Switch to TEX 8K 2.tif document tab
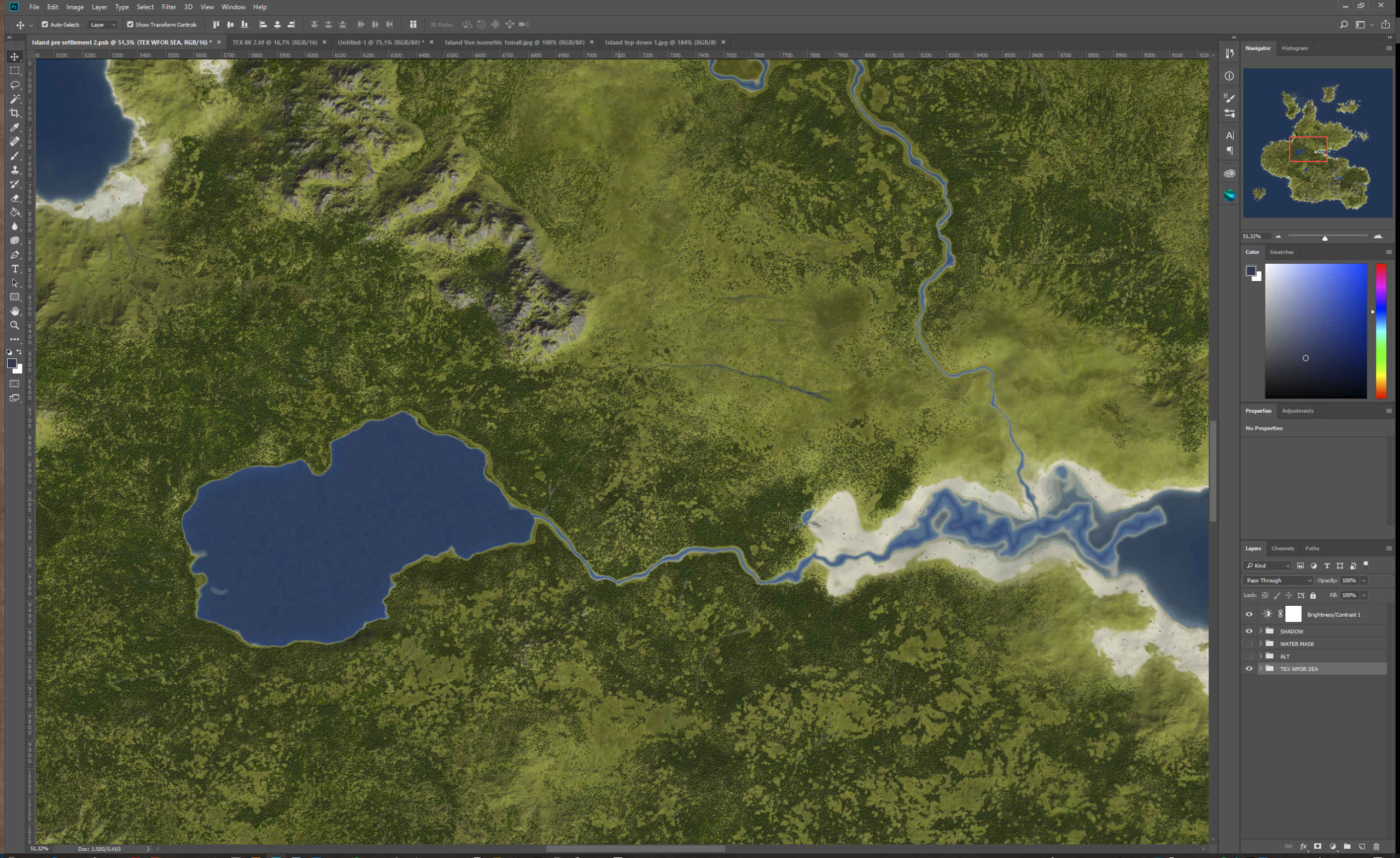1400x858 pixels. coord(275,42)
